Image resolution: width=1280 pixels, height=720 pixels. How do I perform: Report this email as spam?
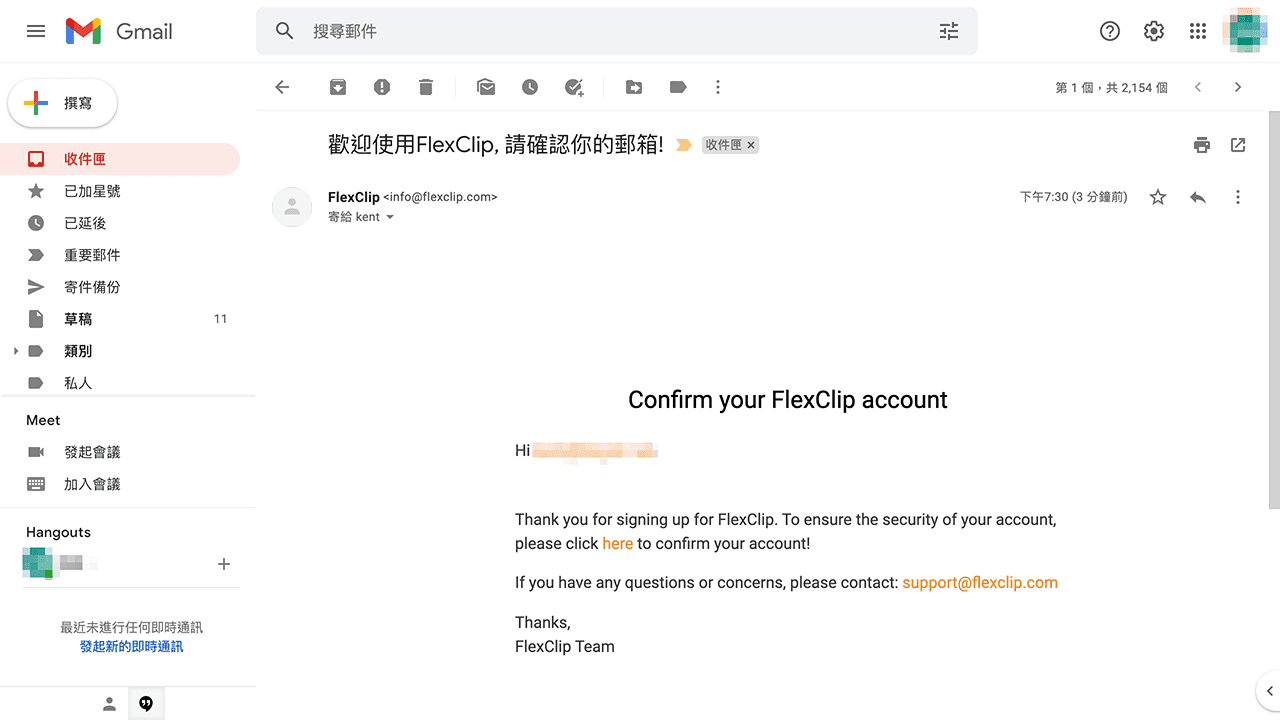(x=381, y=87)
